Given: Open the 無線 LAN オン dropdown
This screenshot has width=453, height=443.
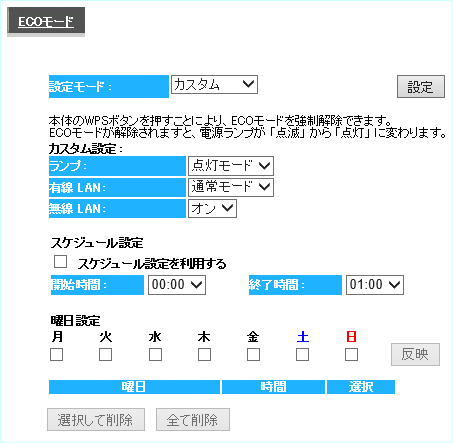Looking at the screenshot, I should (212, 209).
